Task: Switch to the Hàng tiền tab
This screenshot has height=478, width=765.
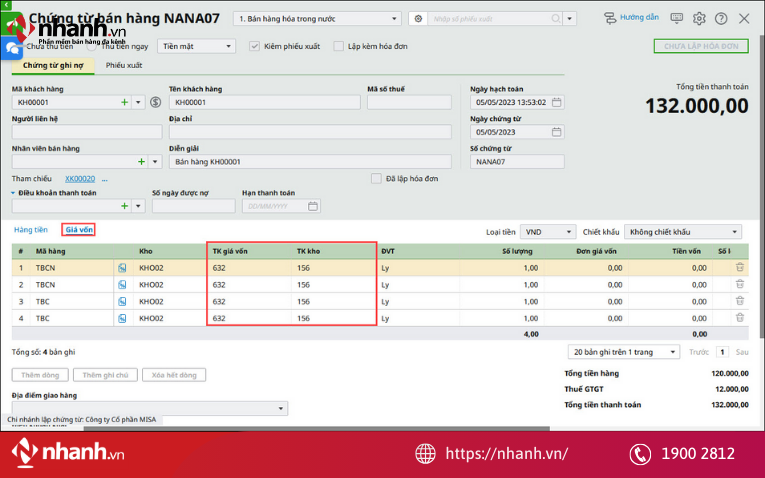Action: point(31,230)
